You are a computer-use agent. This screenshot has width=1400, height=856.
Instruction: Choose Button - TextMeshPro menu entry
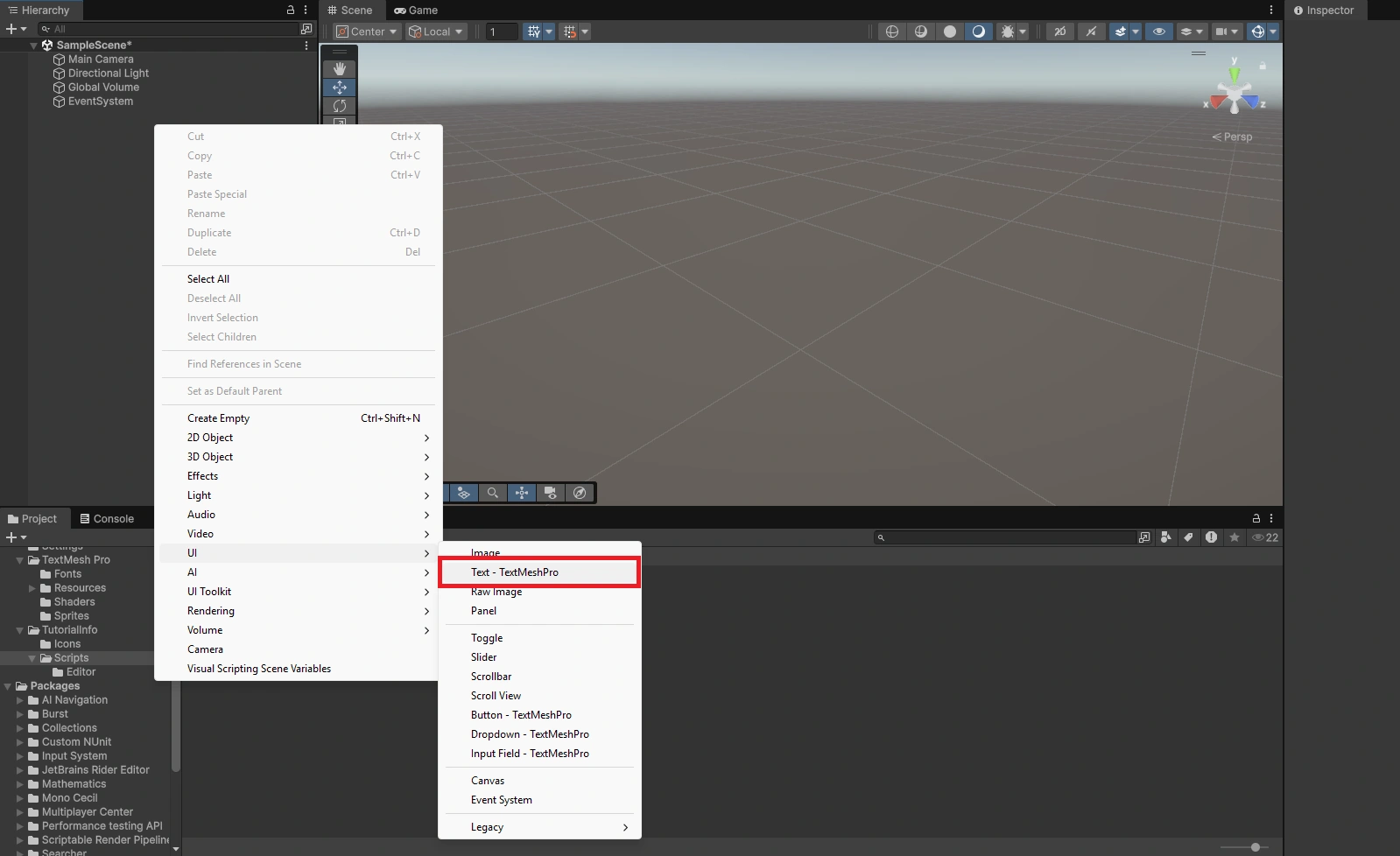click(x=539, y=715)
